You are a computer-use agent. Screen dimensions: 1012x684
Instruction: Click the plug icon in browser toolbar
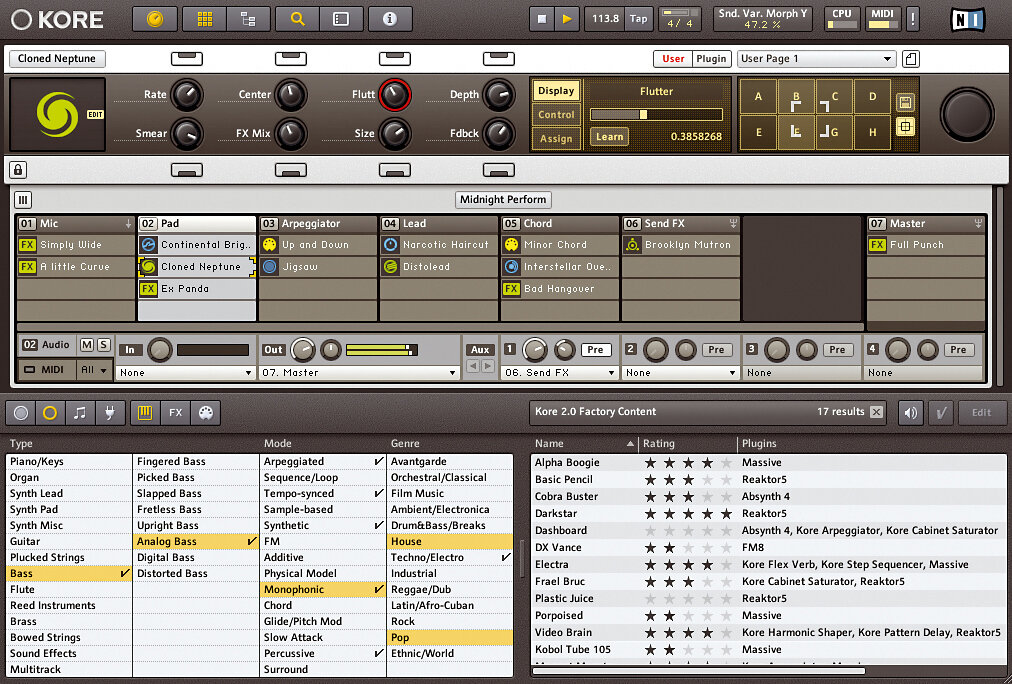pyautogui.click(x=110, y=413)
